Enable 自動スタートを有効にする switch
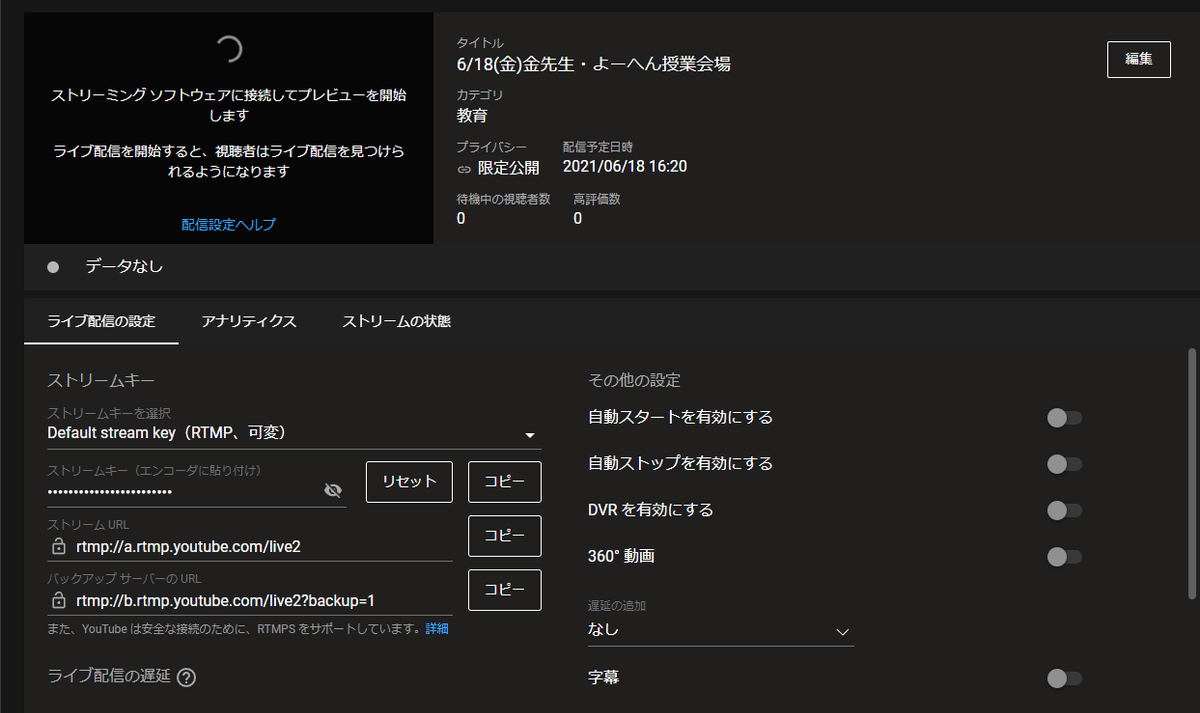The width and height of the screenshot is (1200, 713). [x=1063, y=418]
